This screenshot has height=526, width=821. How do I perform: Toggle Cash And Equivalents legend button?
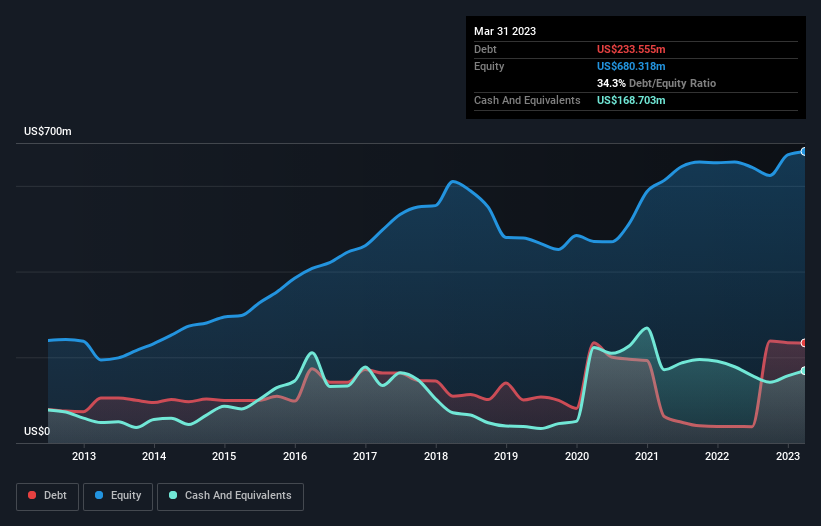(230, 496)
